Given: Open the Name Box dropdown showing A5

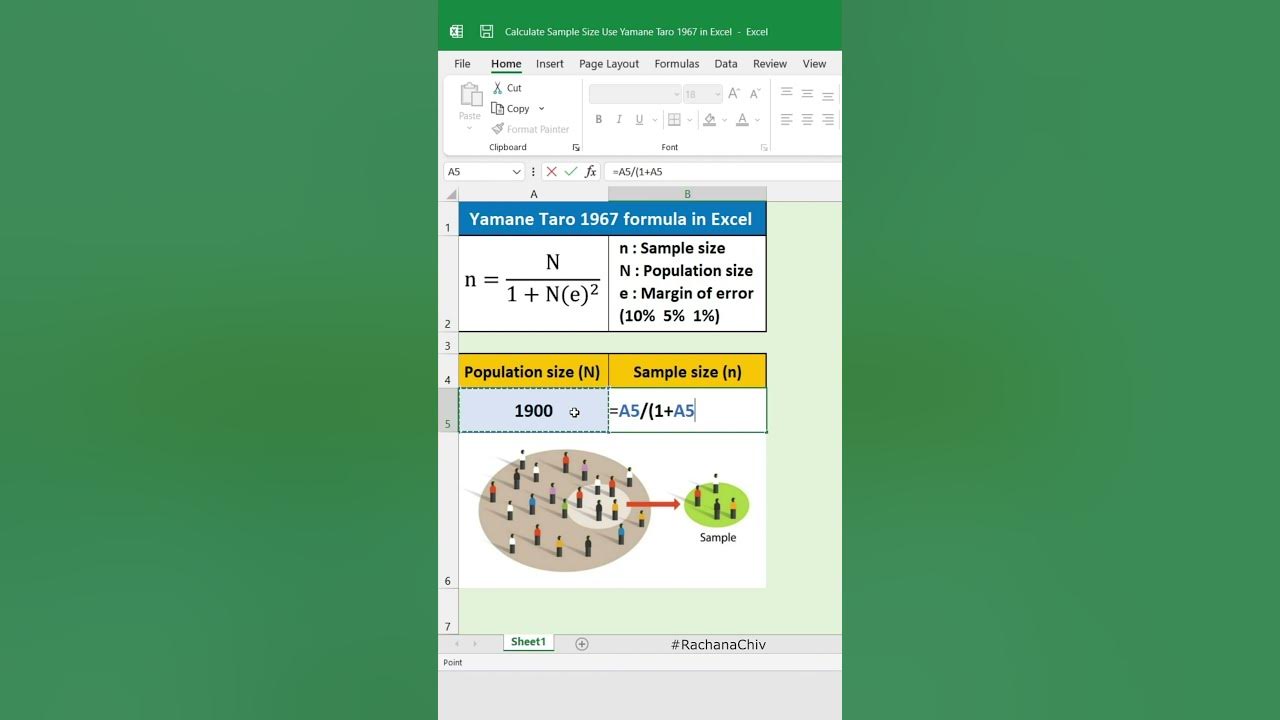Looking at the screenshot, I should pyautogui.click(x=516, y=172).
